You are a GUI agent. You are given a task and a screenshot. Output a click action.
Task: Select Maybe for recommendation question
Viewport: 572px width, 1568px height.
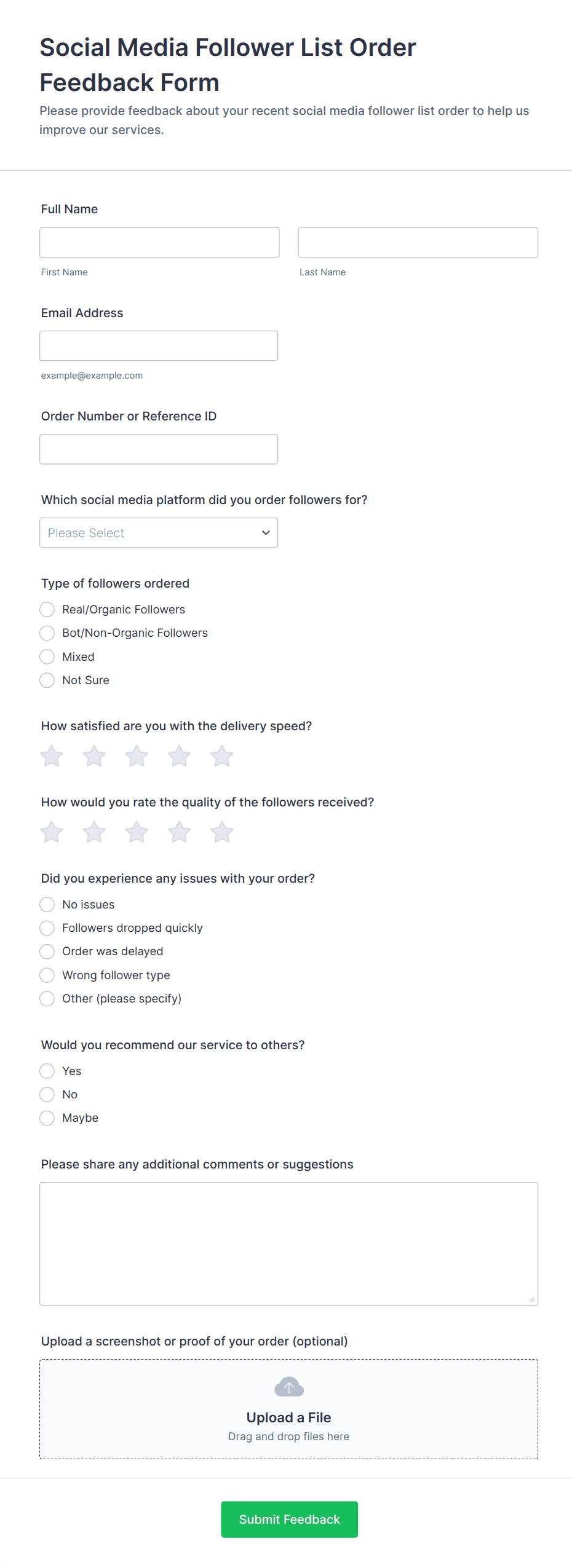click(47, 1118)
